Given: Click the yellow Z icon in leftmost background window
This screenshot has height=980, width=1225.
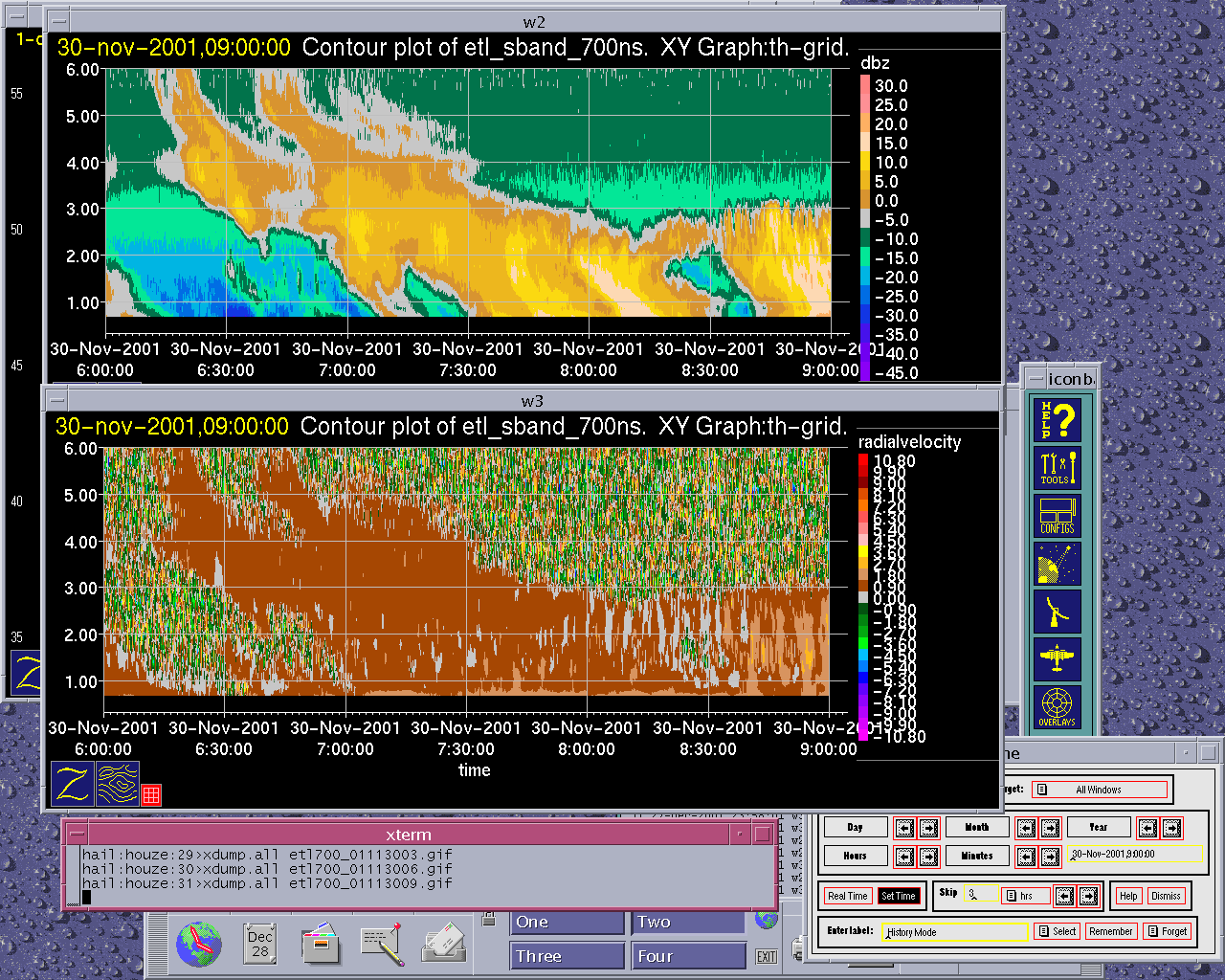Looking at the screenshot, I should pos(27,673).
